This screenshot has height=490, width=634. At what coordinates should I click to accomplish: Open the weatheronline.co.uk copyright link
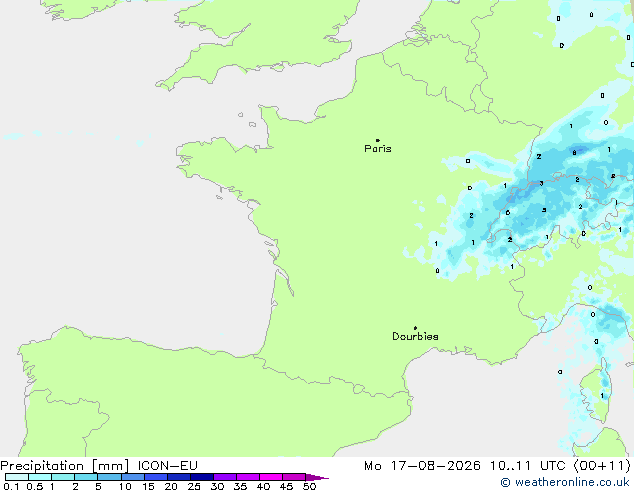pos(565,482)
